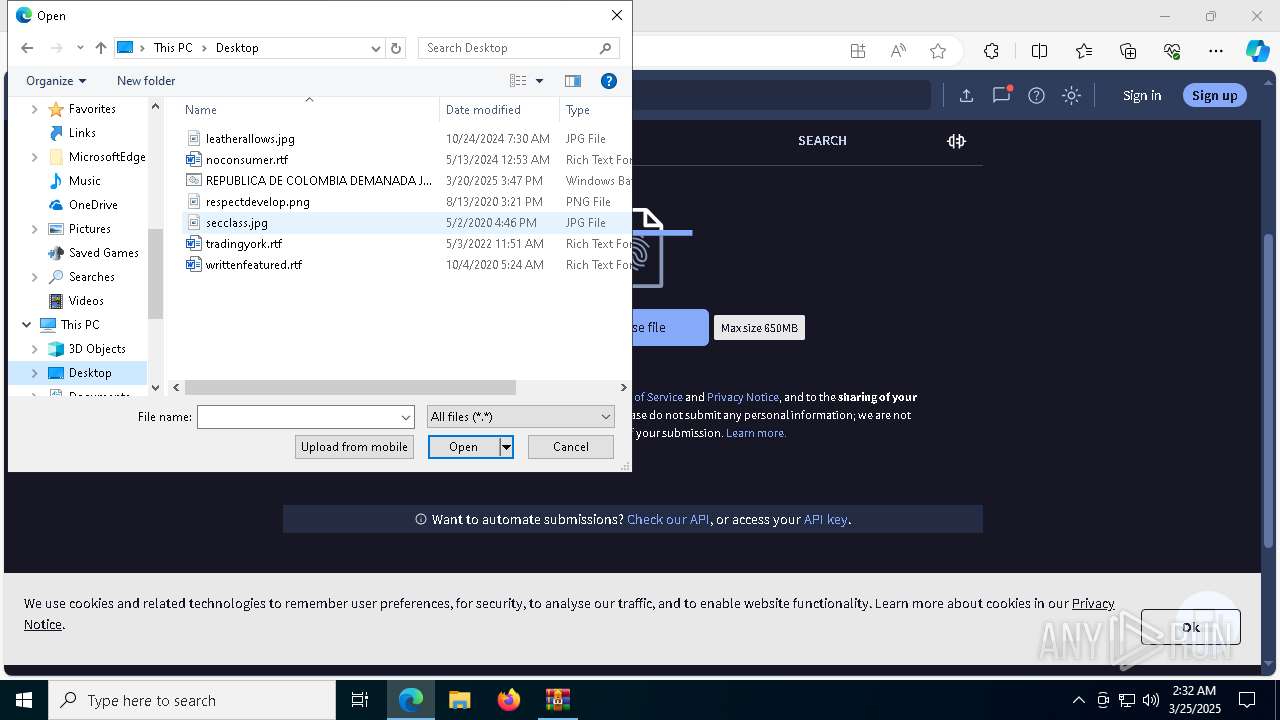Select Saved Games folder

(x=103, y=253)
